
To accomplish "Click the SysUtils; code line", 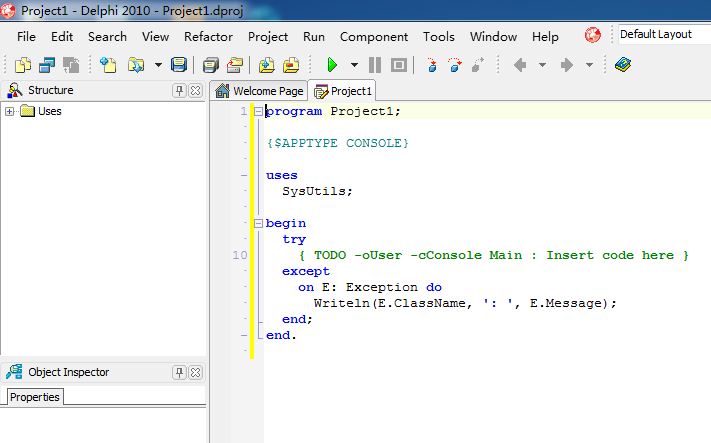I will (x=317, y=191).
